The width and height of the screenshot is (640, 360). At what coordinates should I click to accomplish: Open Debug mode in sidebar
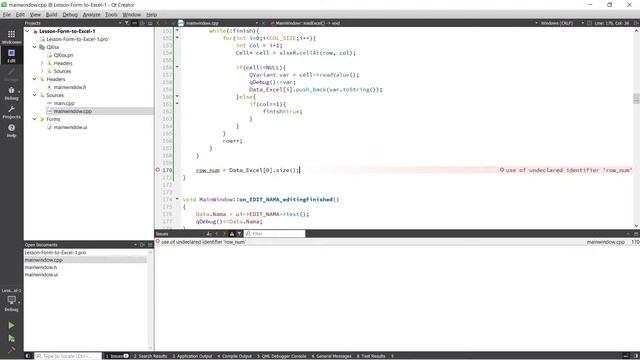11,93
